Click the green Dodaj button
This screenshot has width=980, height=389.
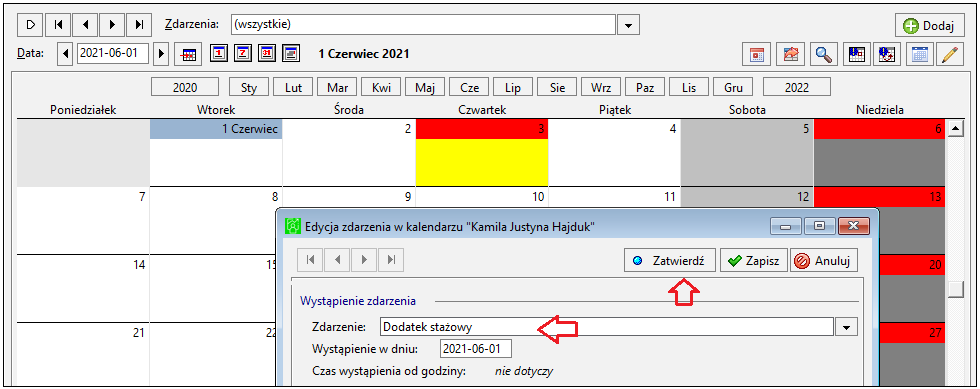pos(929,26)
